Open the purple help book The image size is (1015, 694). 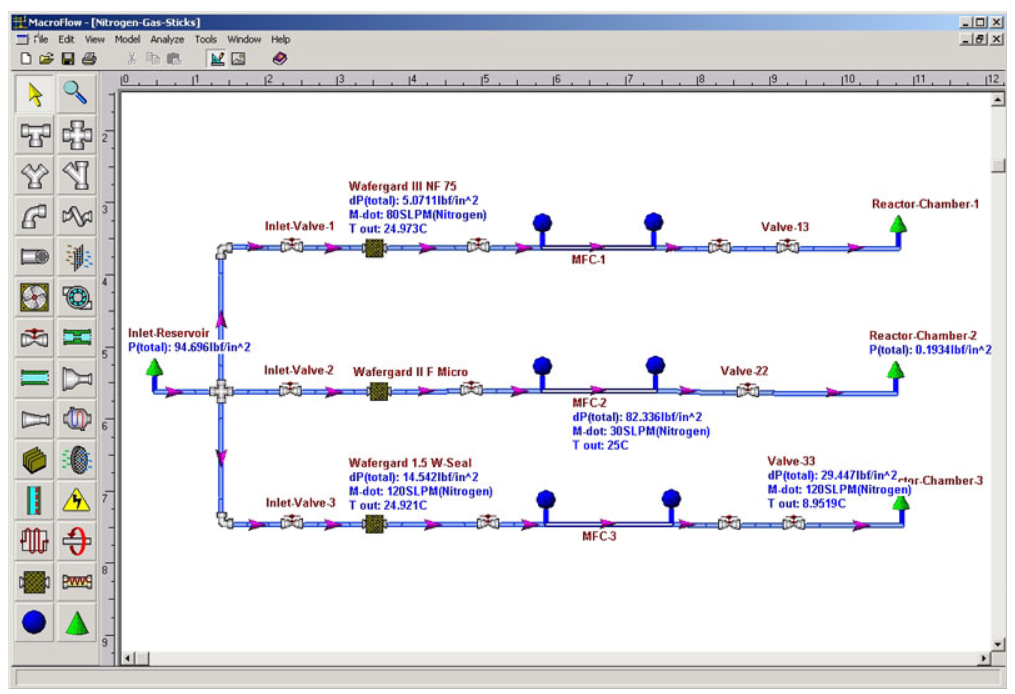(x=280, y=59)
